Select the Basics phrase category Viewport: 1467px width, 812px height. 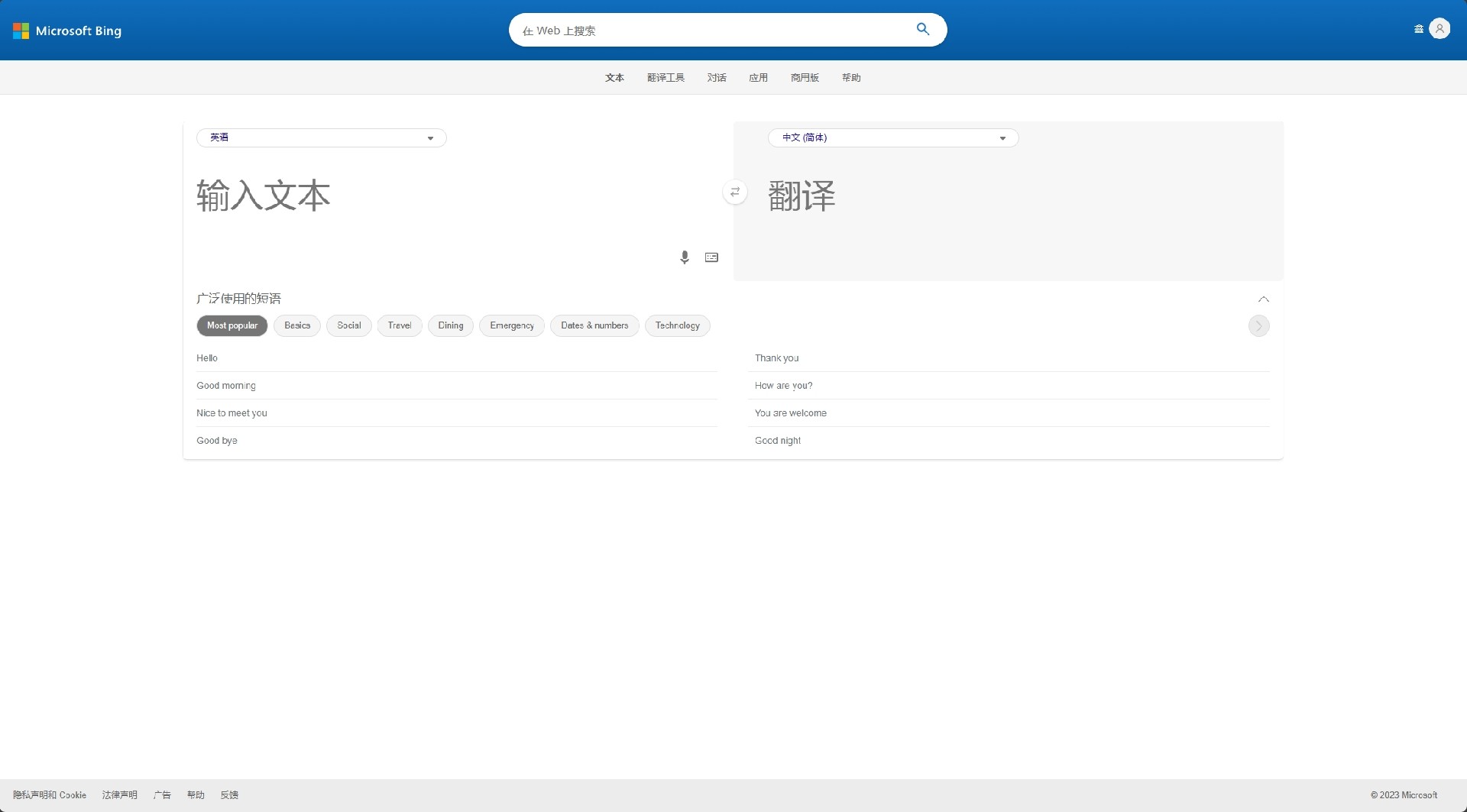[x=297, y=325]
